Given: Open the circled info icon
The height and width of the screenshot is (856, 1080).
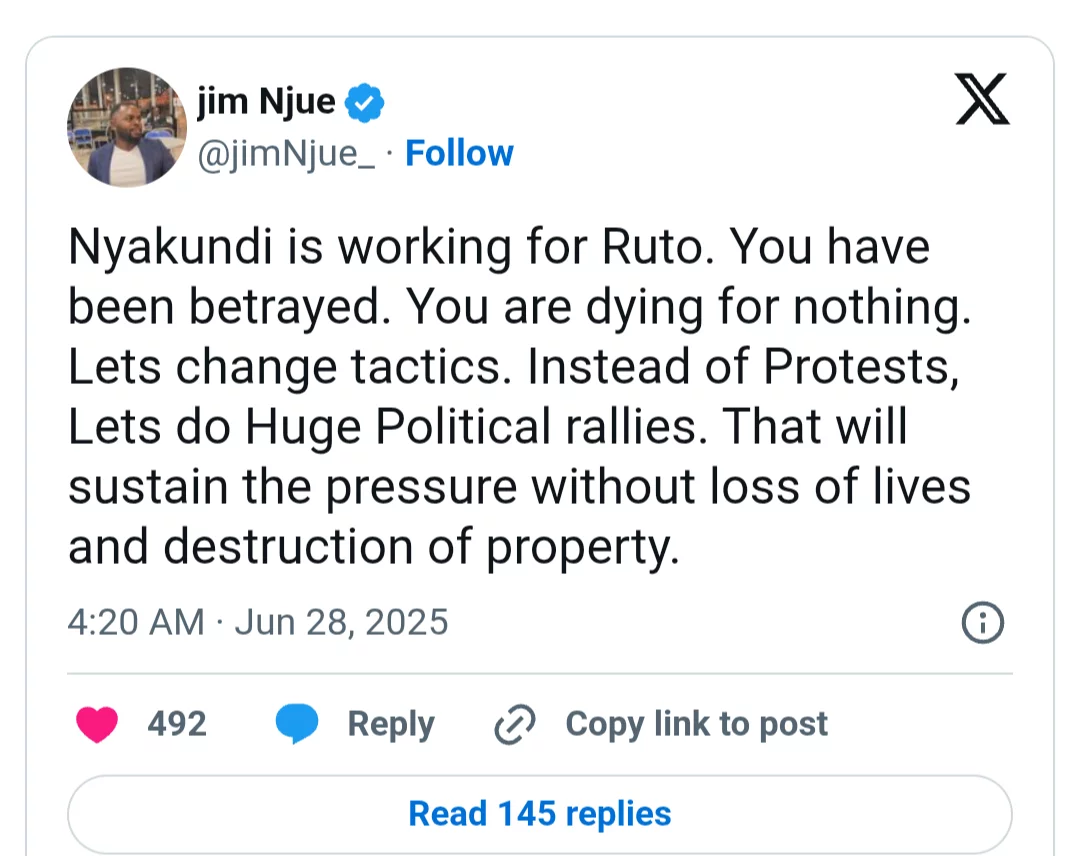Looking at the screenshot, I should pyautogui.click(x=982, y=623).
